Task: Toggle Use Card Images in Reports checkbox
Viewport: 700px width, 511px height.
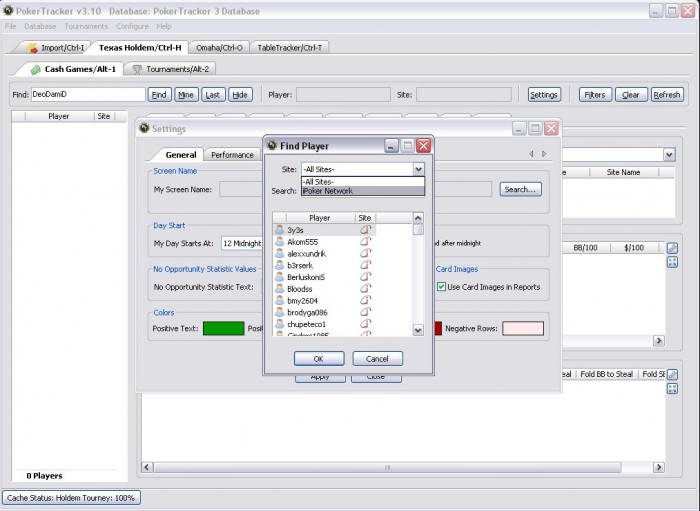Action: 441,287
